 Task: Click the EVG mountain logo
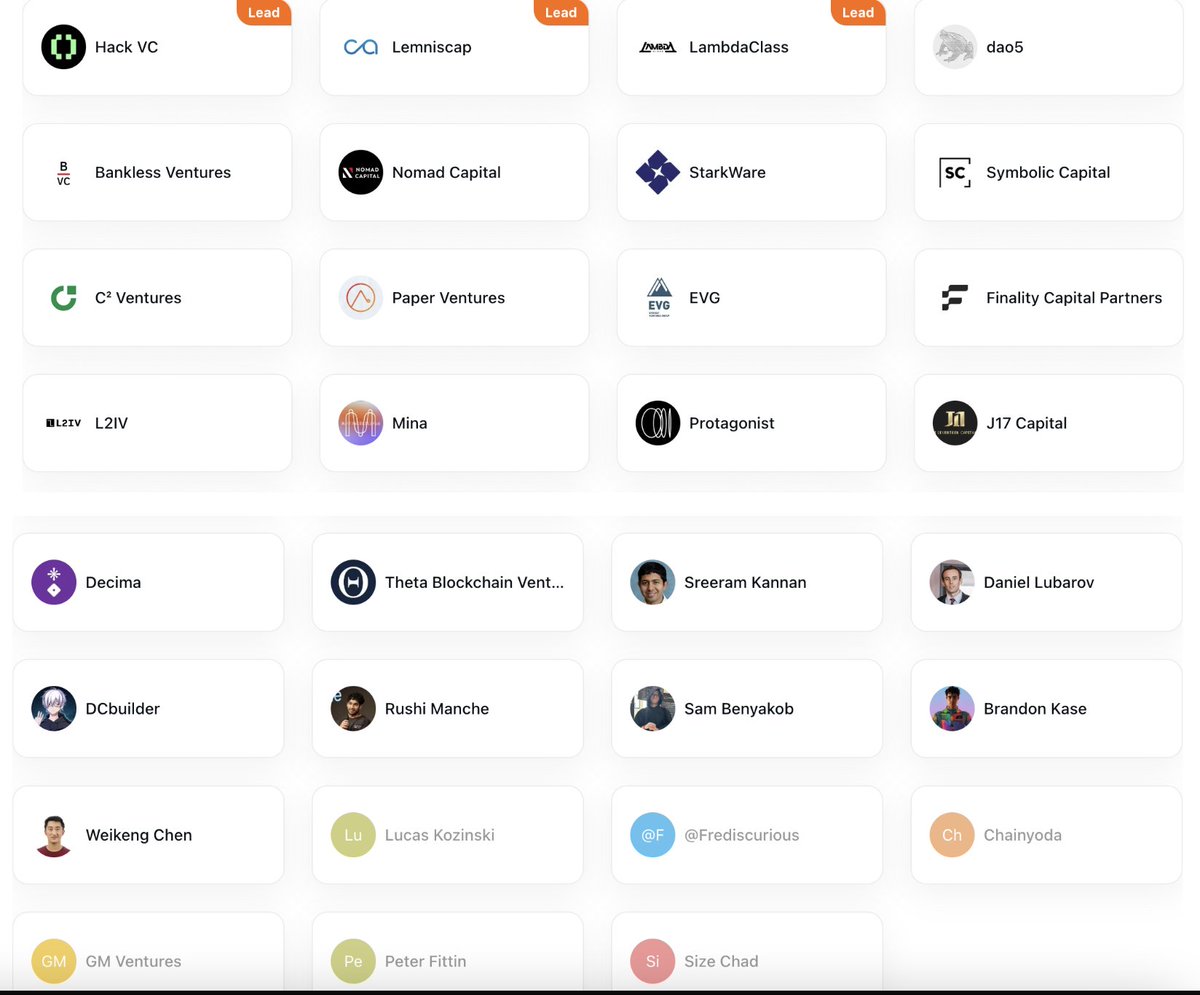658,298
